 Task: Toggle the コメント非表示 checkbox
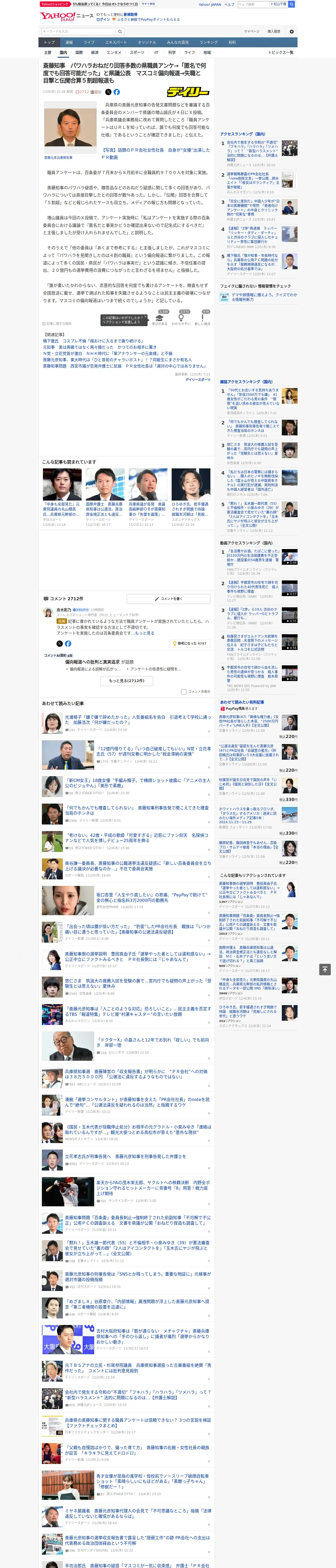click(x=183, y=691)
